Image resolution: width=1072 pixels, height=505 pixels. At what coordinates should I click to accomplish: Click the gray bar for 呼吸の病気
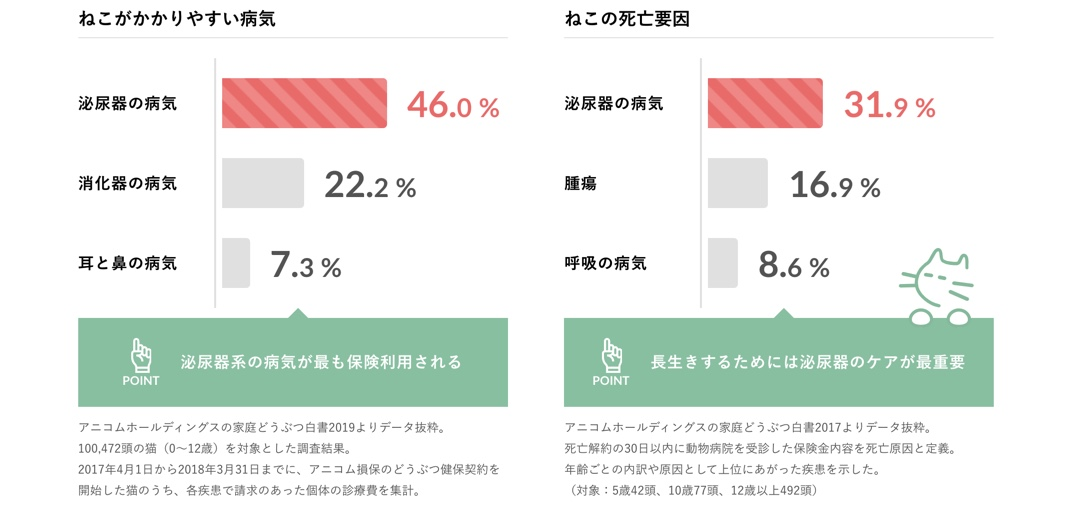click(723, 263)
